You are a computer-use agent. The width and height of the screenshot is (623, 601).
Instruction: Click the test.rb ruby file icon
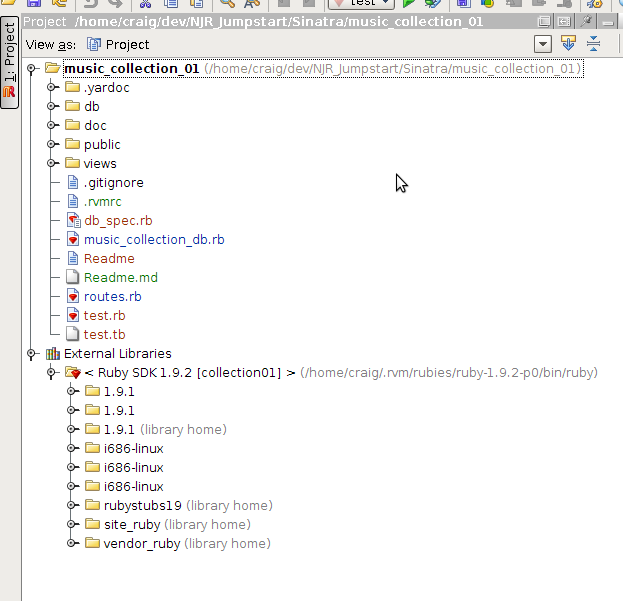click(73, 315)
